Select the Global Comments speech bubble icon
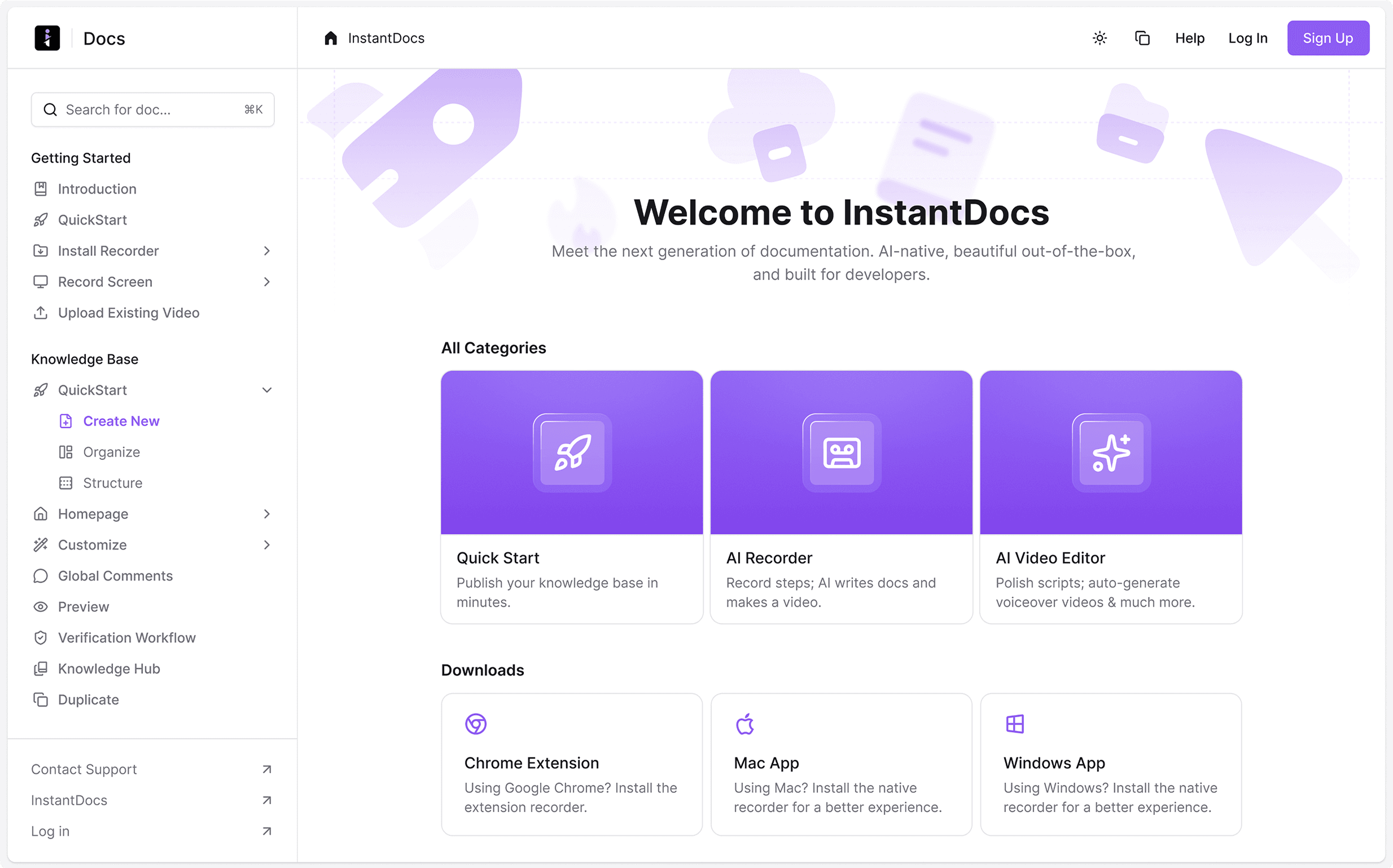Image resolution: width=1393 pixels, height=868 pixels. (40, 575)
